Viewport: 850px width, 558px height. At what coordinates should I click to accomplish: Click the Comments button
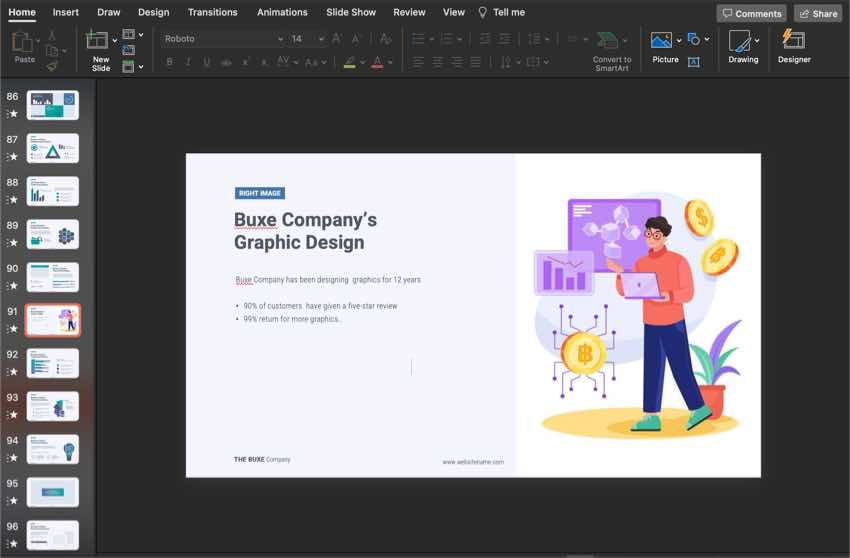coord(751,14)
